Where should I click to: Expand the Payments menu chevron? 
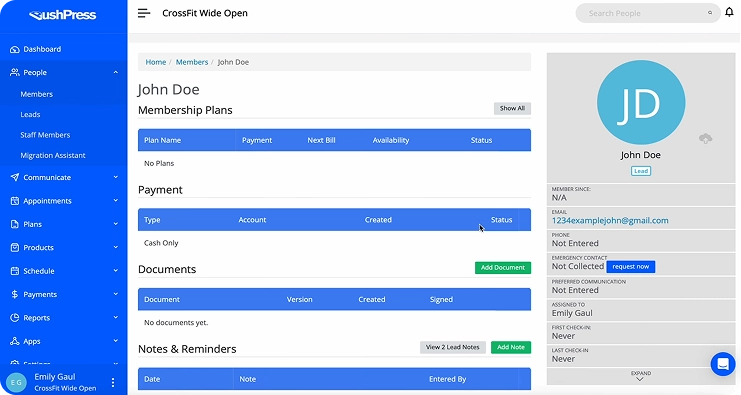point(116,294)
